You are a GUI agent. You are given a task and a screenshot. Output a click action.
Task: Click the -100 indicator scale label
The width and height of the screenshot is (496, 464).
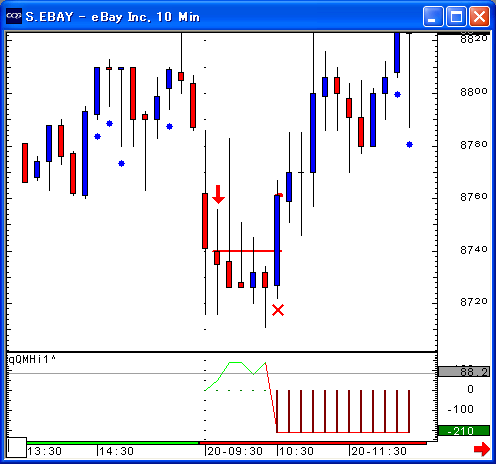click(x=461, y=409)
